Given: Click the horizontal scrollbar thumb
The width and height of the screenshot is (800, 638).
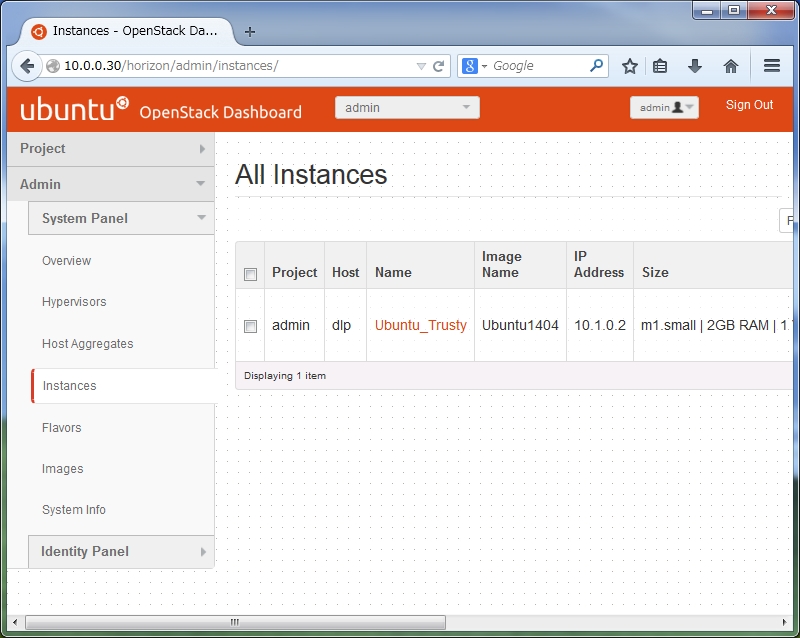Looking at the screenshot, I should pos(235,622).
